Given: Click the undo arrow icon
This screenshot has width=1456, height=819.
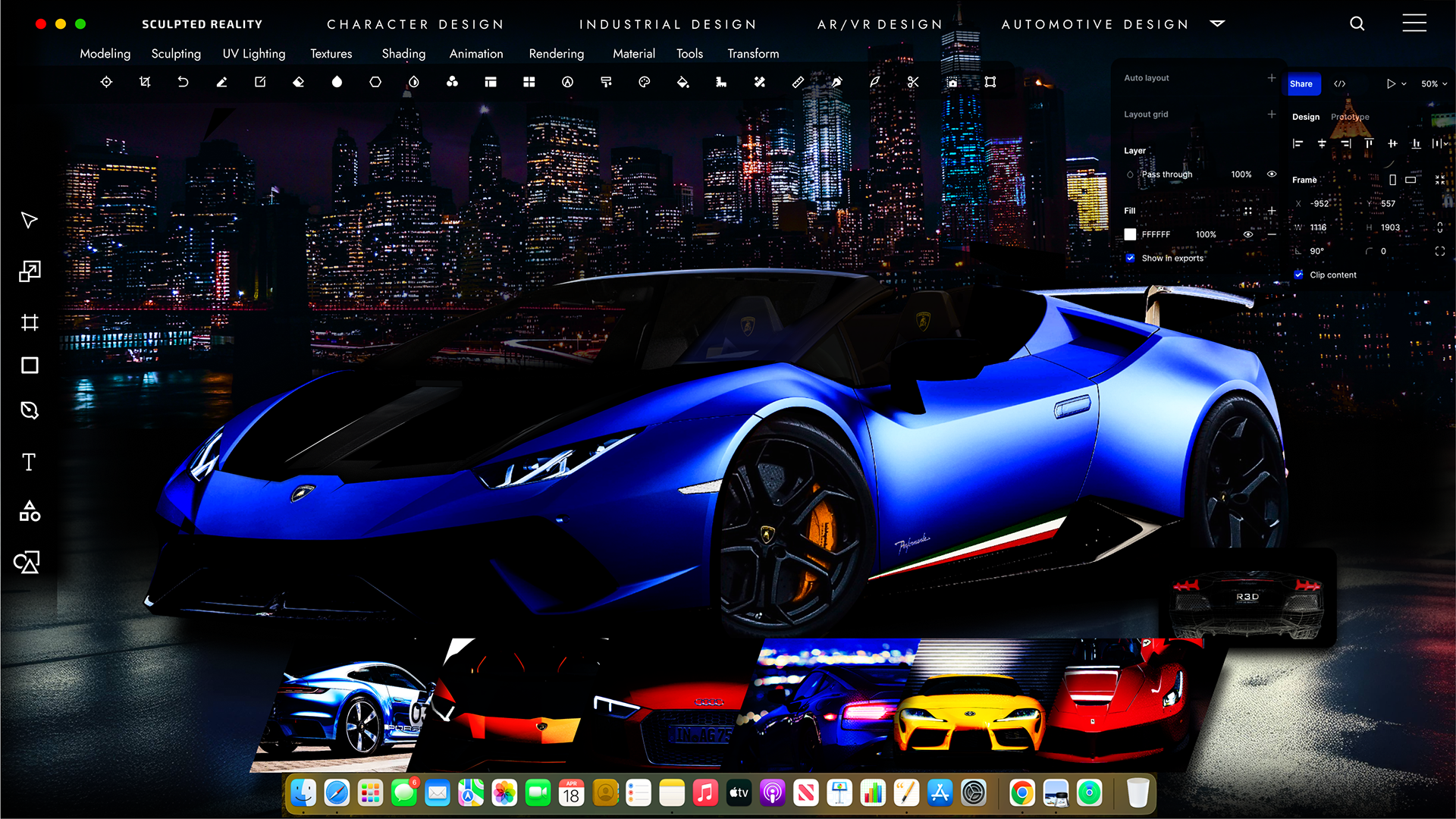Looking at the screenshot, I should [183, 82].
